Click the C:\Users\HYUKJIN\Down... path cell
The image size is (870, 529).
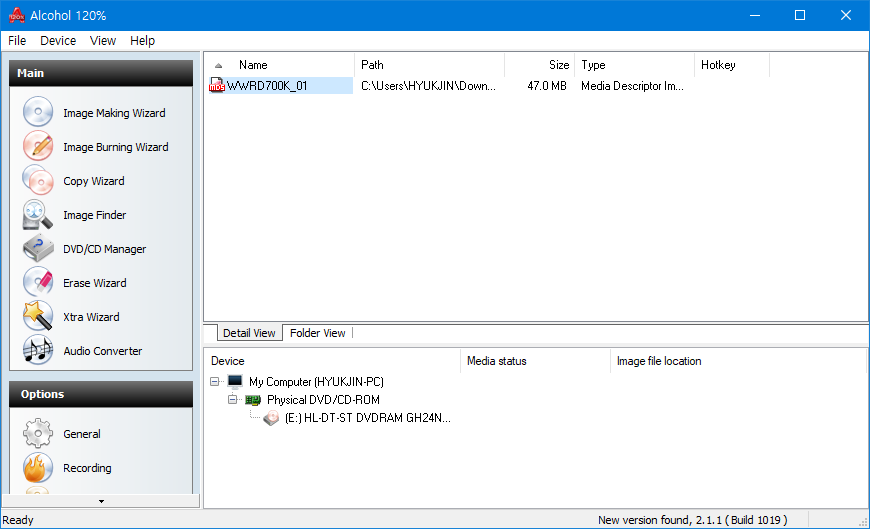pos(428,85)
